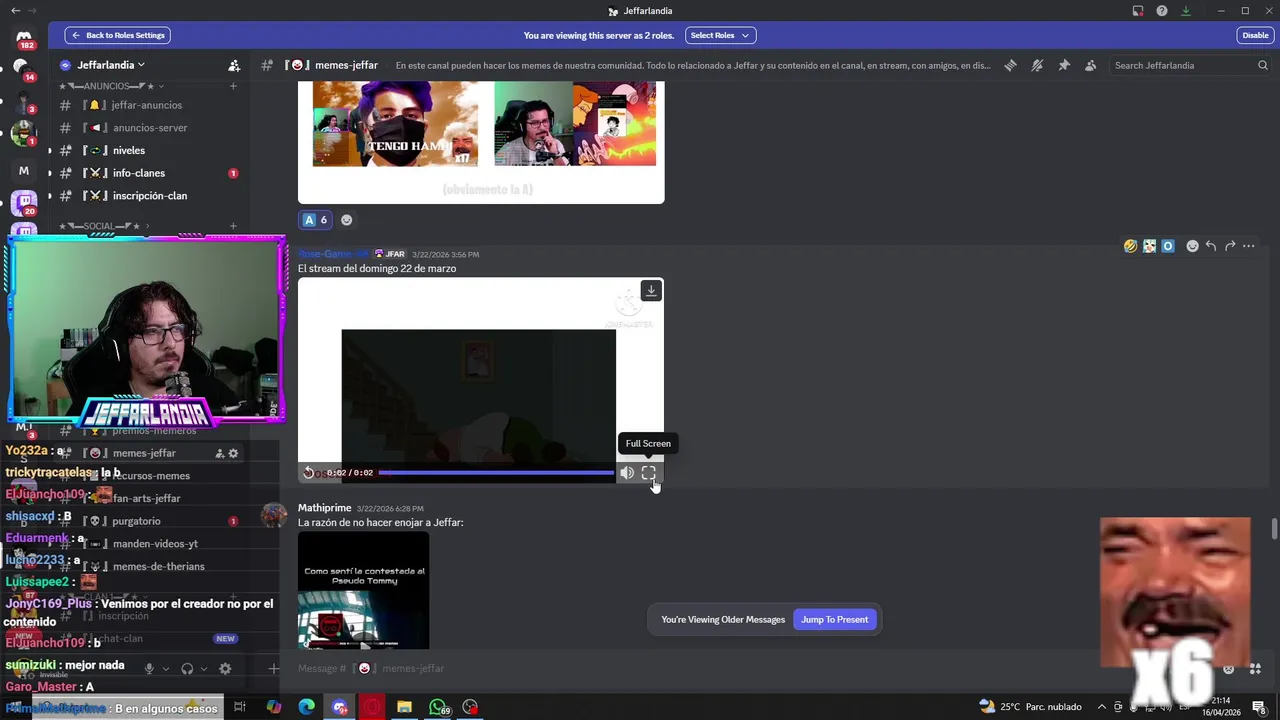Open add reaction smiley on message toolbar
This screenshot has height=720, width=1280.
click(x=1192, y=246)
